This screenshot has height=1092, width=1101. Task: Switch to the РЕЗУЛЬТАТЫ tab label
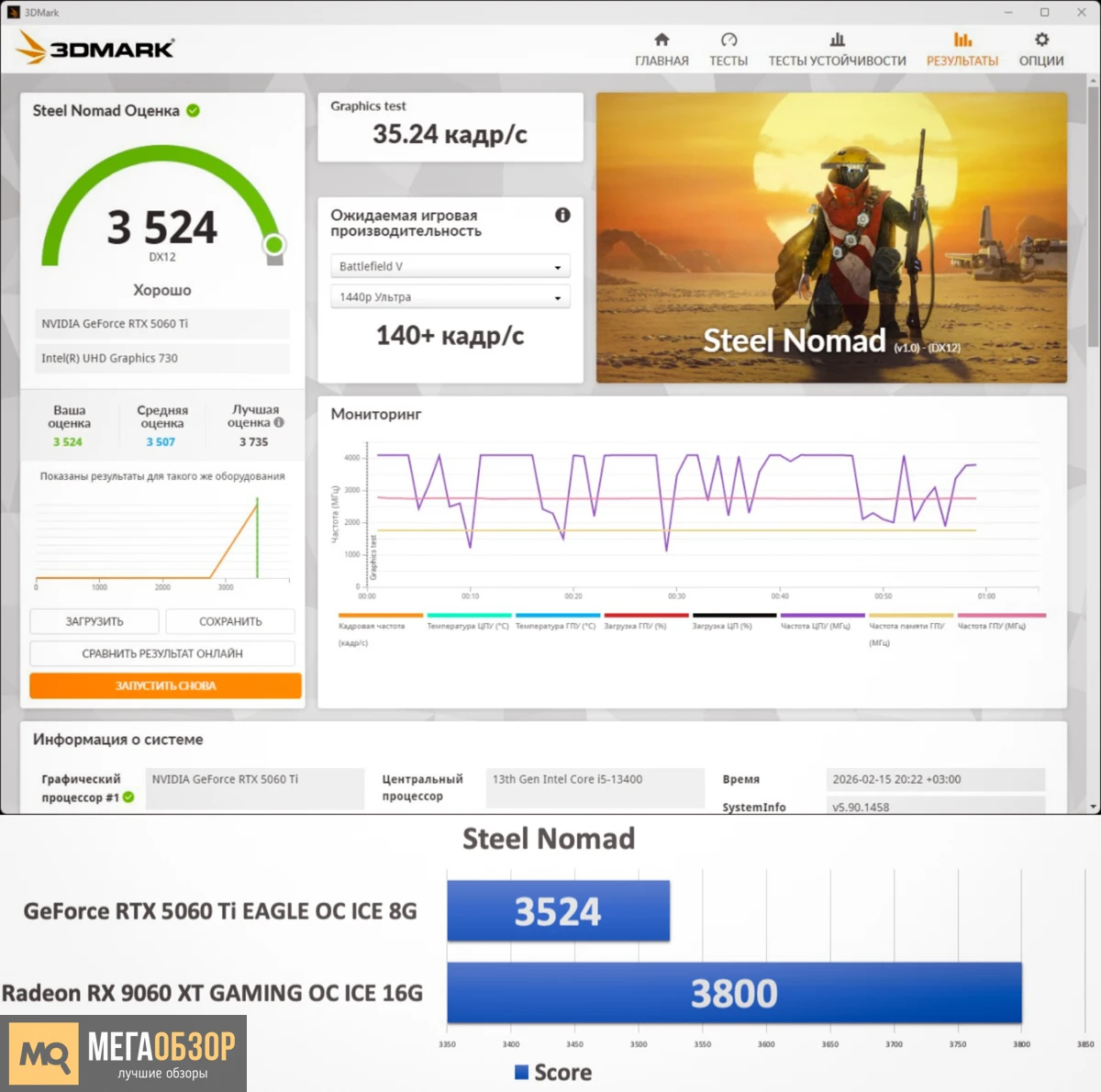pos(962,61)
